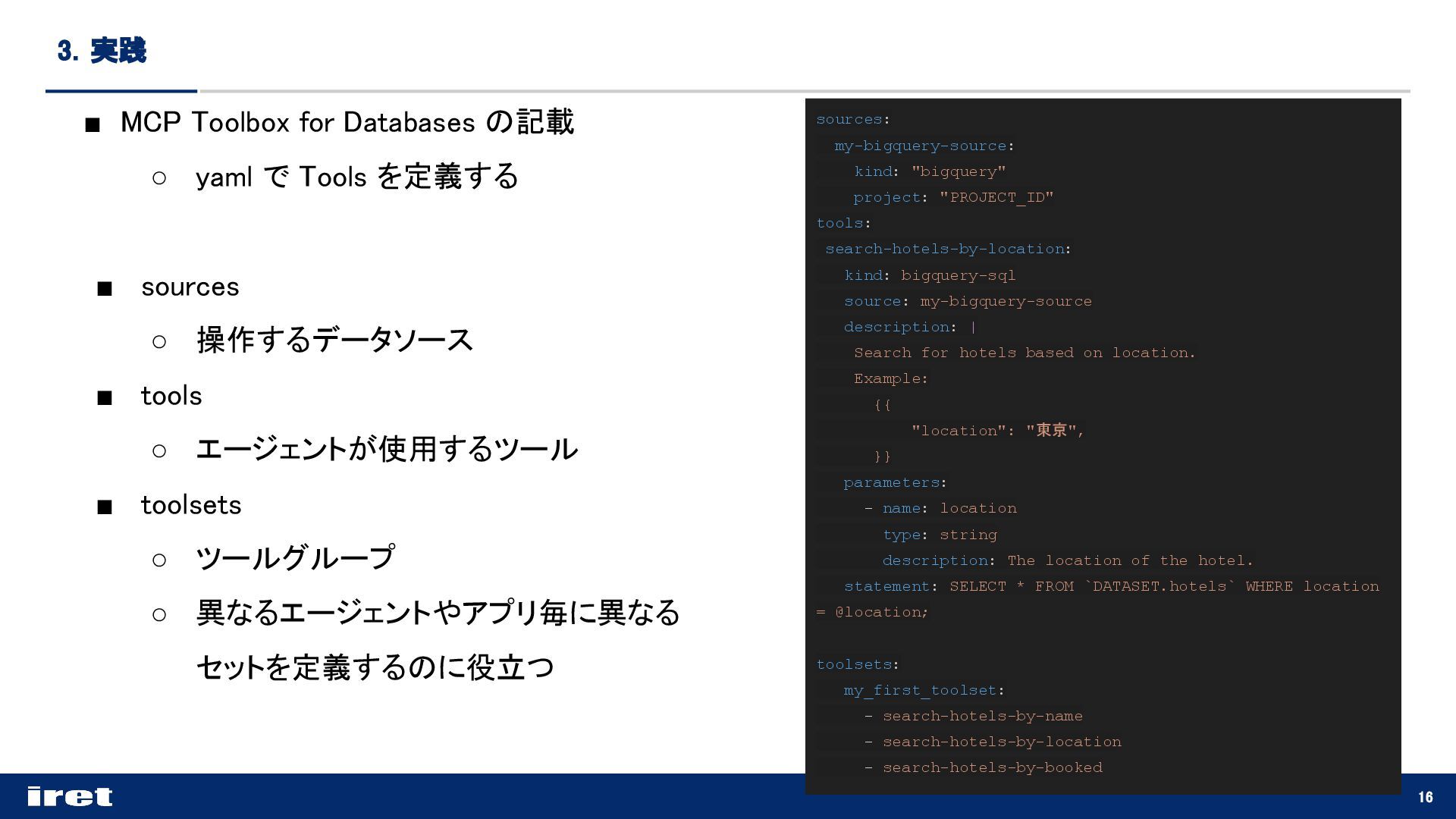Click the closing '}}' braces in code
The image size is (1456, 819).
click(x=882, y=457)
